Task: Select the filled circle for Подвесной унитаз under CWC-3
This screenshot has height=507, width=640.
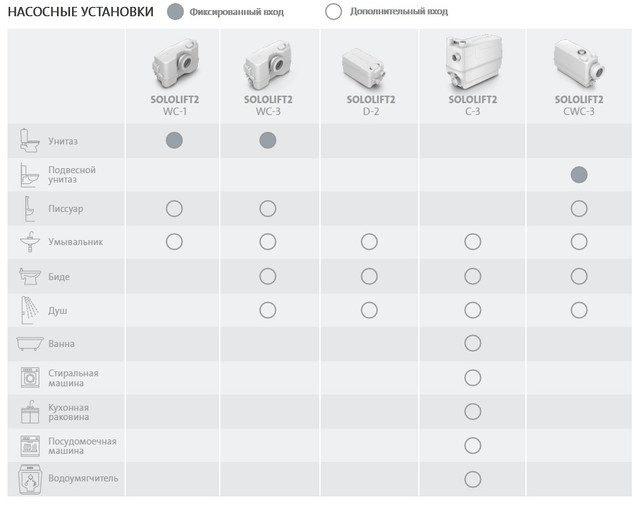Action: pos(579,175)
